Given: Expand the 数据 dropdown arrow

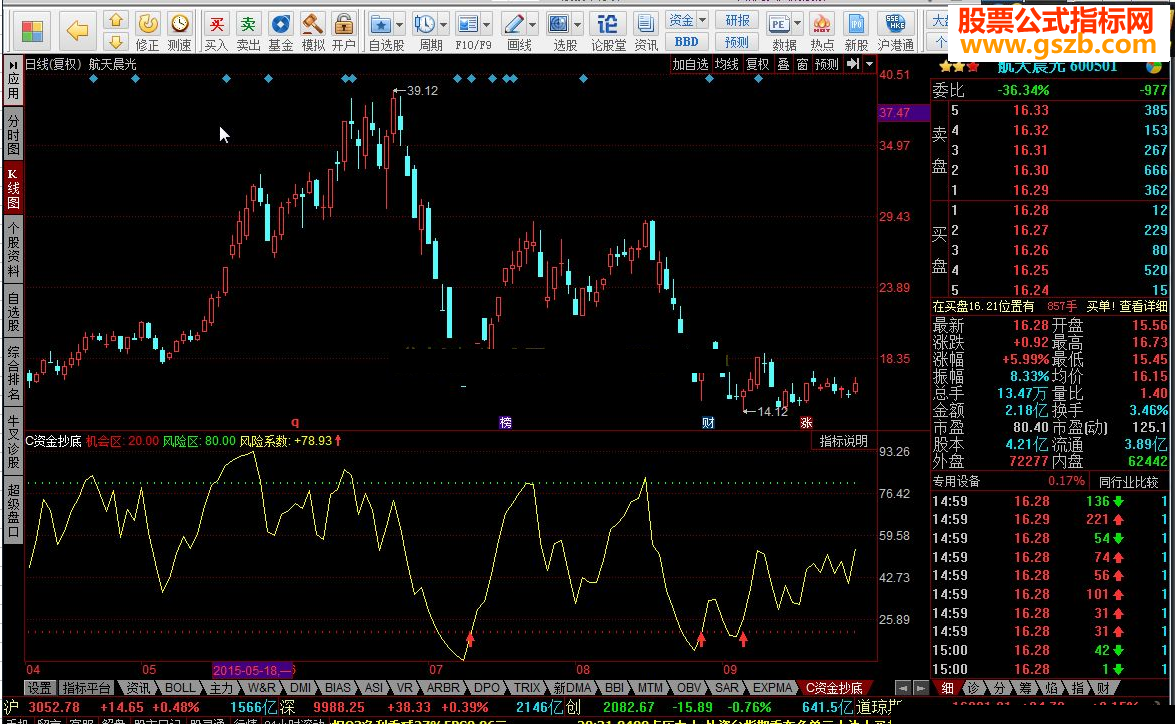Looking at the screenshot, I should click(x=797, y=25).
